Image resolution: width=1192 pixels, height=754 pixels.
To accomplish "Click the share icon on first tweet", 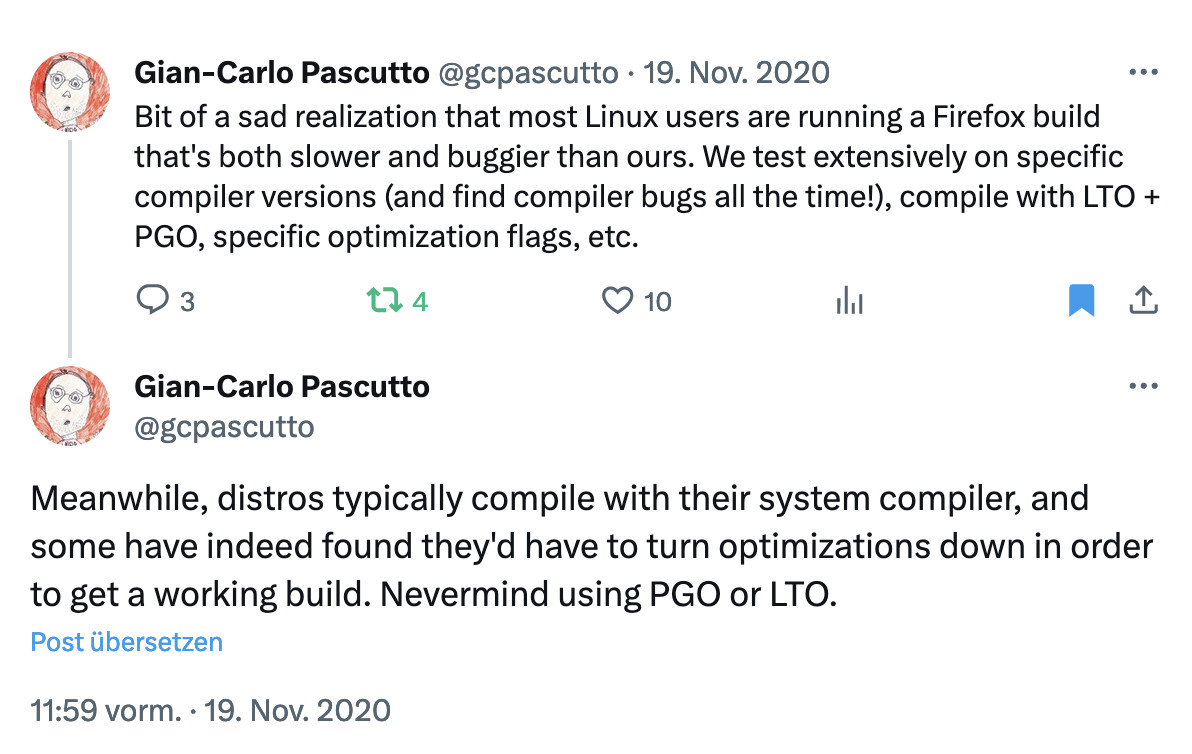I will tap(1143, 300).
